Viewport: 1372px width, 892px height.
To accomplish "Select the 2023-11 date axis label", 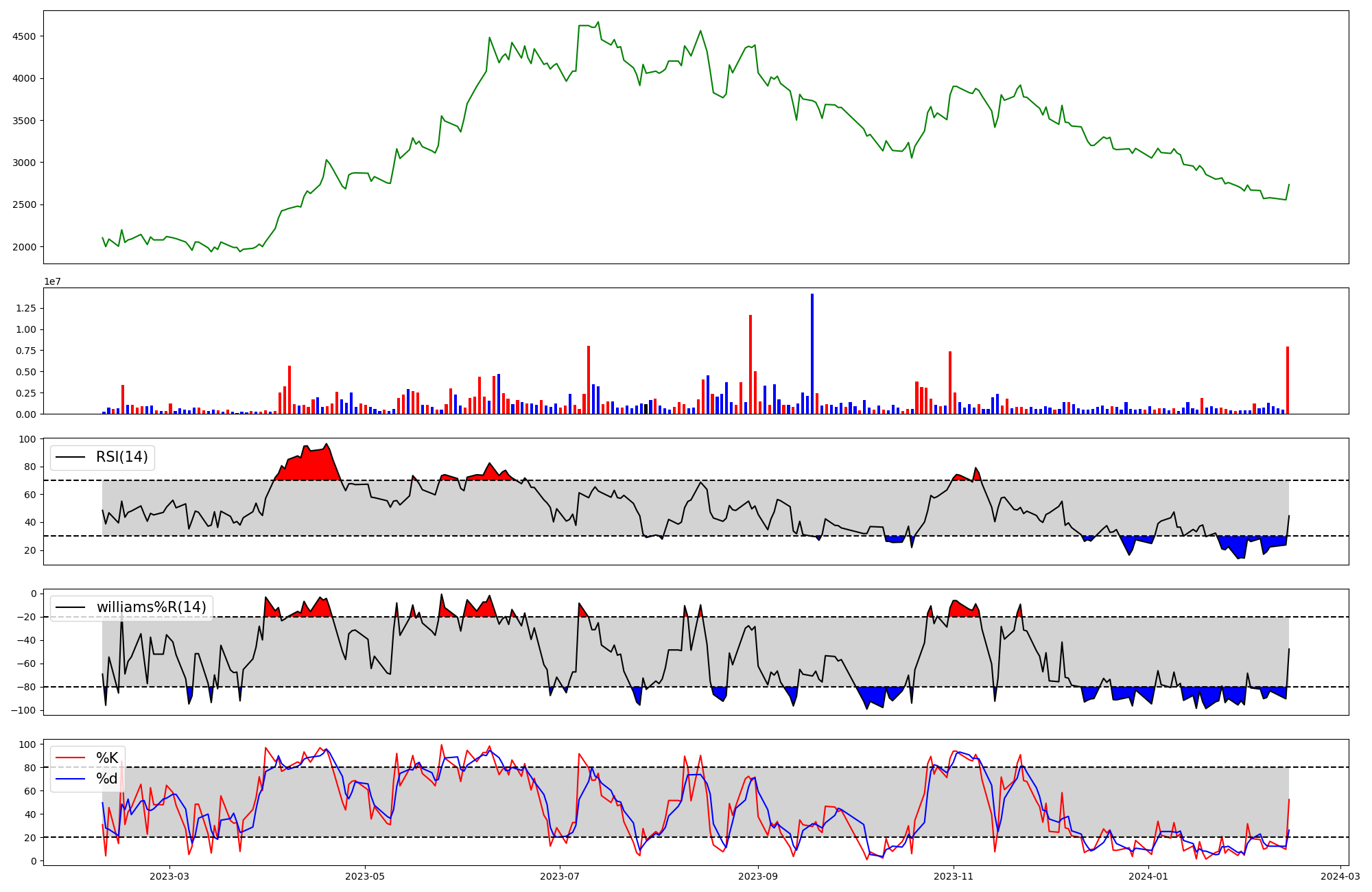I will click(954, 876).
